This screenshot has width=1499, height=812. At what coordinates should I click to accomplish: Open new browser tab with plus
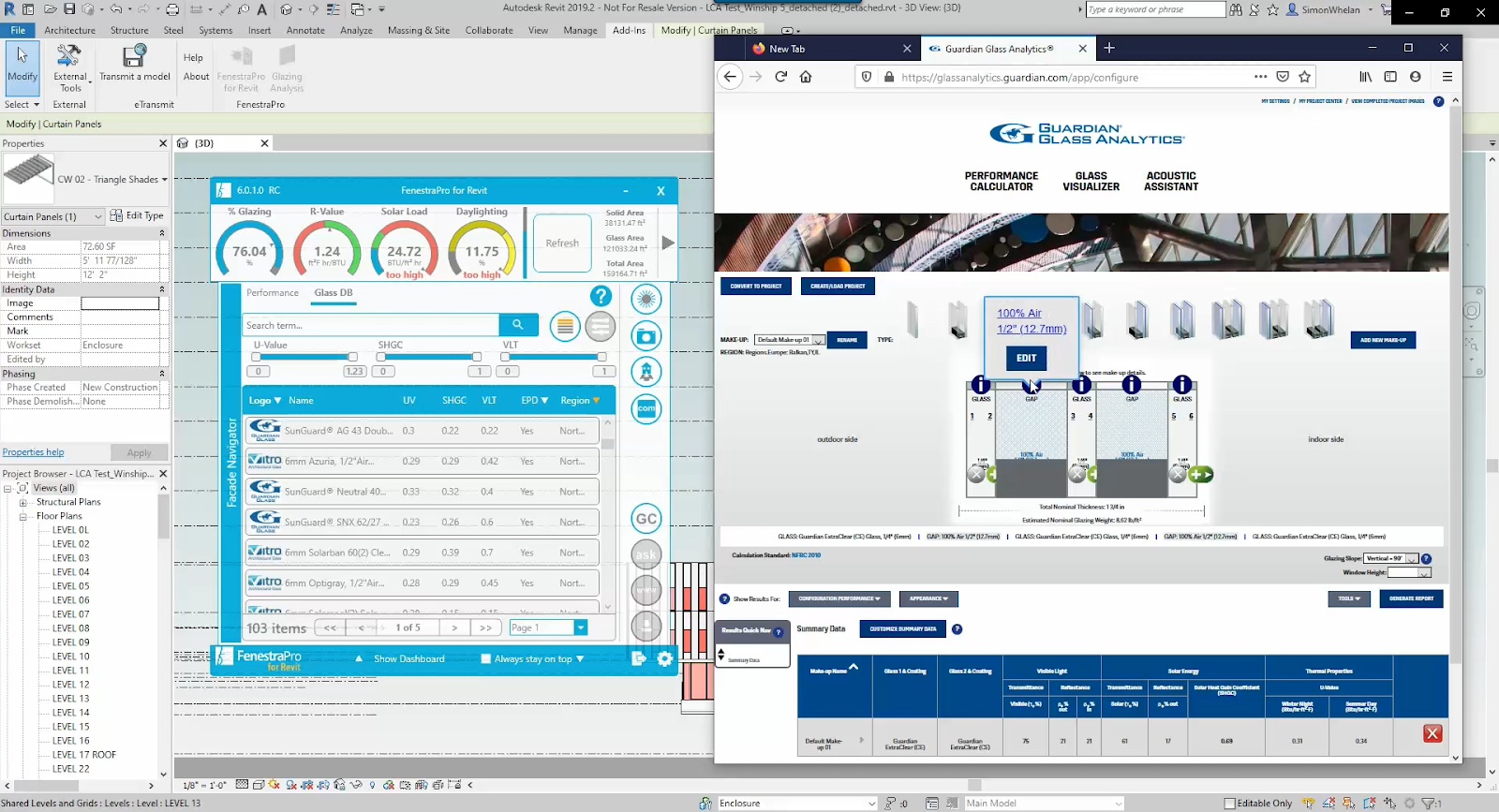click(x=1109, y=48)
